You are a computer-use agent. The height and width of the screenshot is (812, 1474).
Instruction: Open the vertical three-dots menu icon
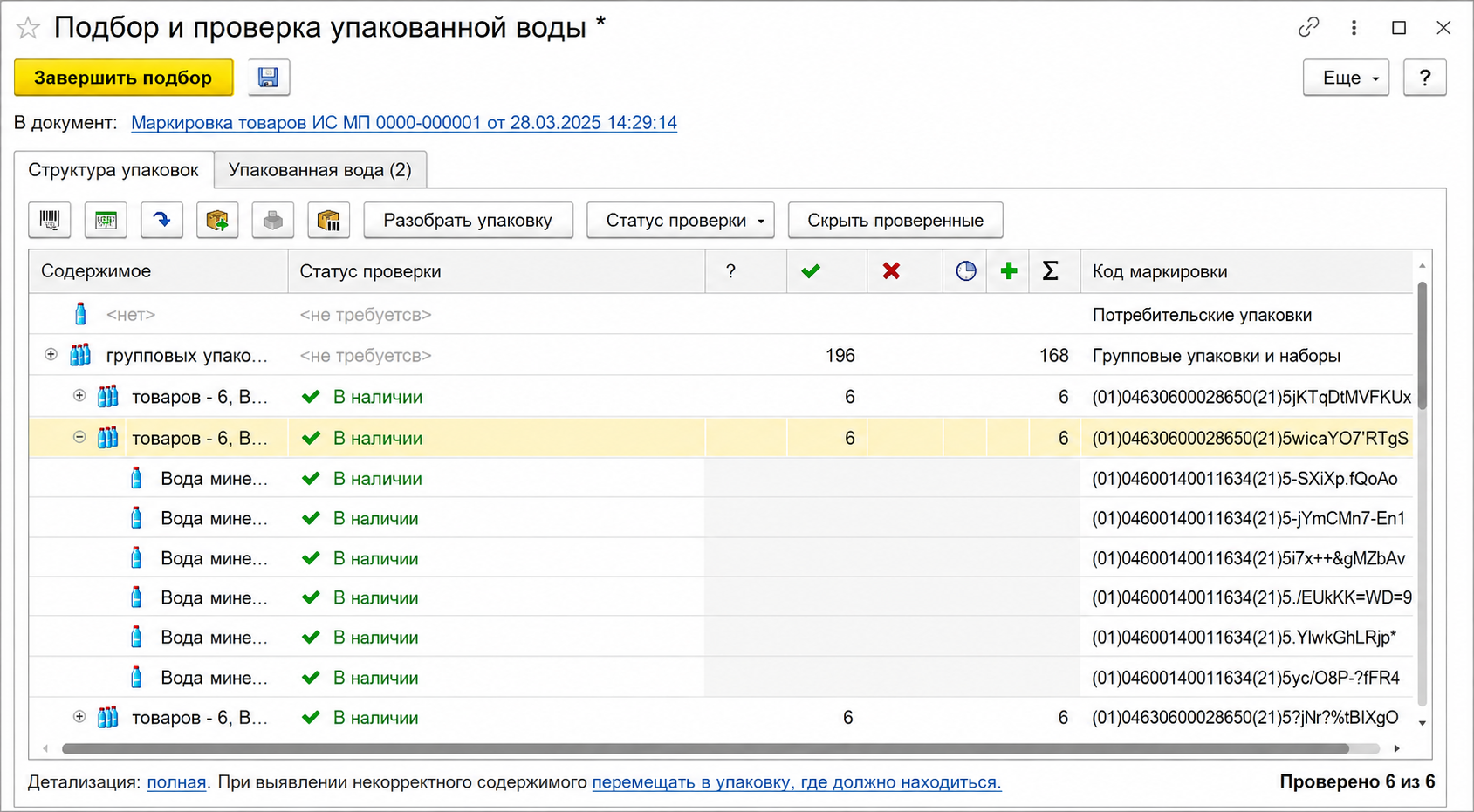click(x=1354, y=28)
